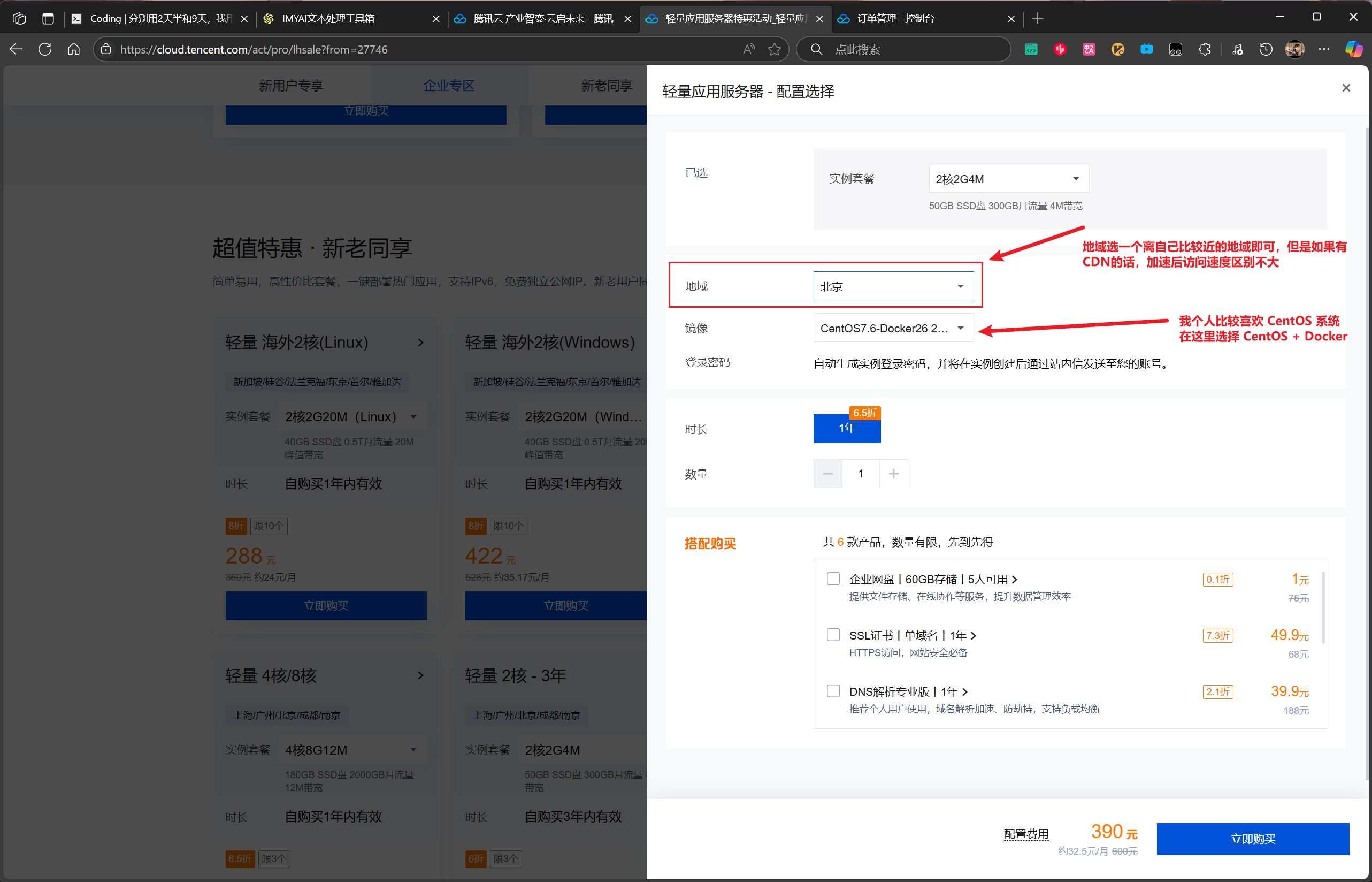This screenshot has height=882, width=1372.
Task: Increase the quantity with plus button
Action: (x=893, y=474)
